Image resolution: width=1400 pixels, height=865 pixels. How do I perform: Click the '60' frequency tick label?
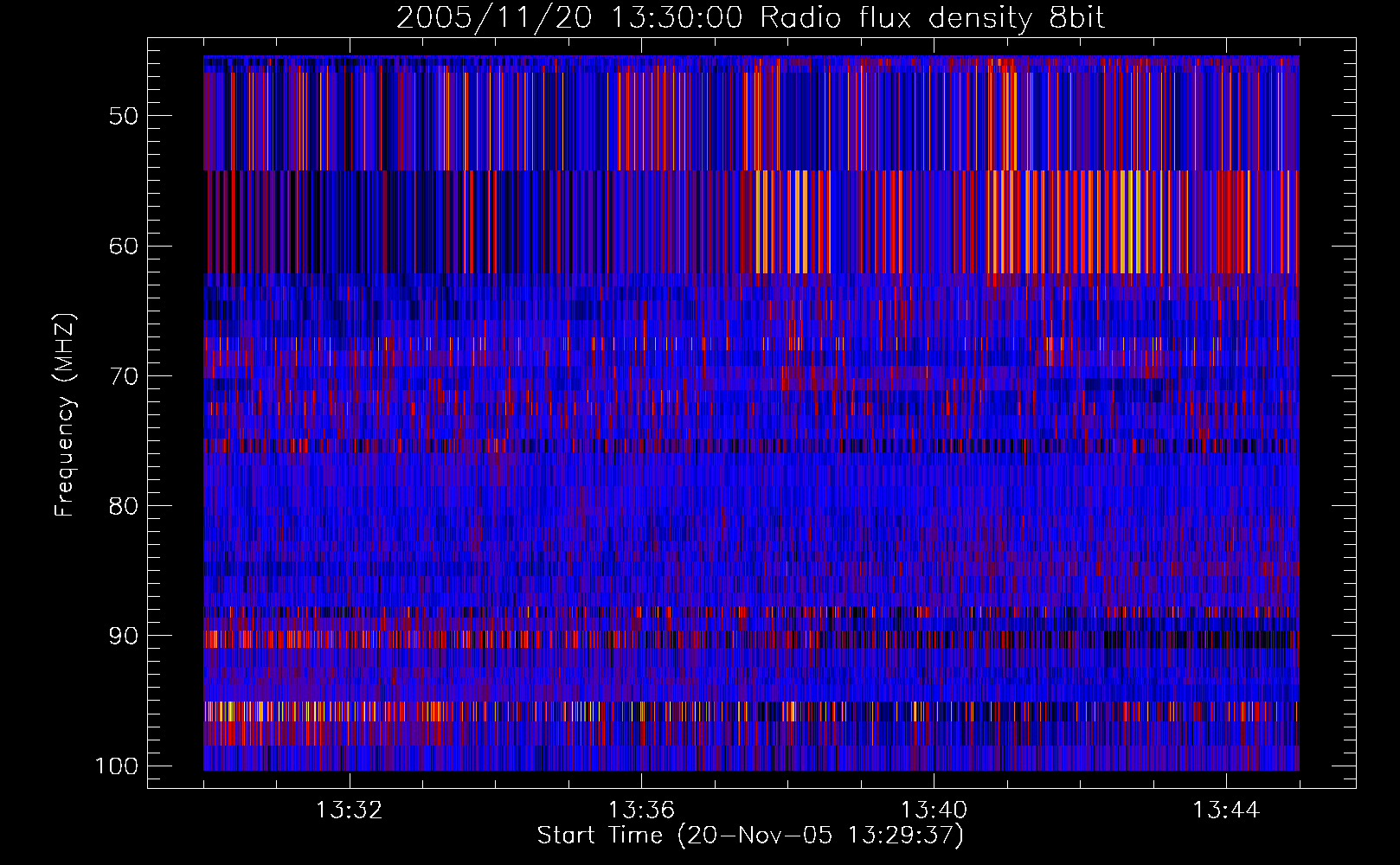(x=124, y=246)
